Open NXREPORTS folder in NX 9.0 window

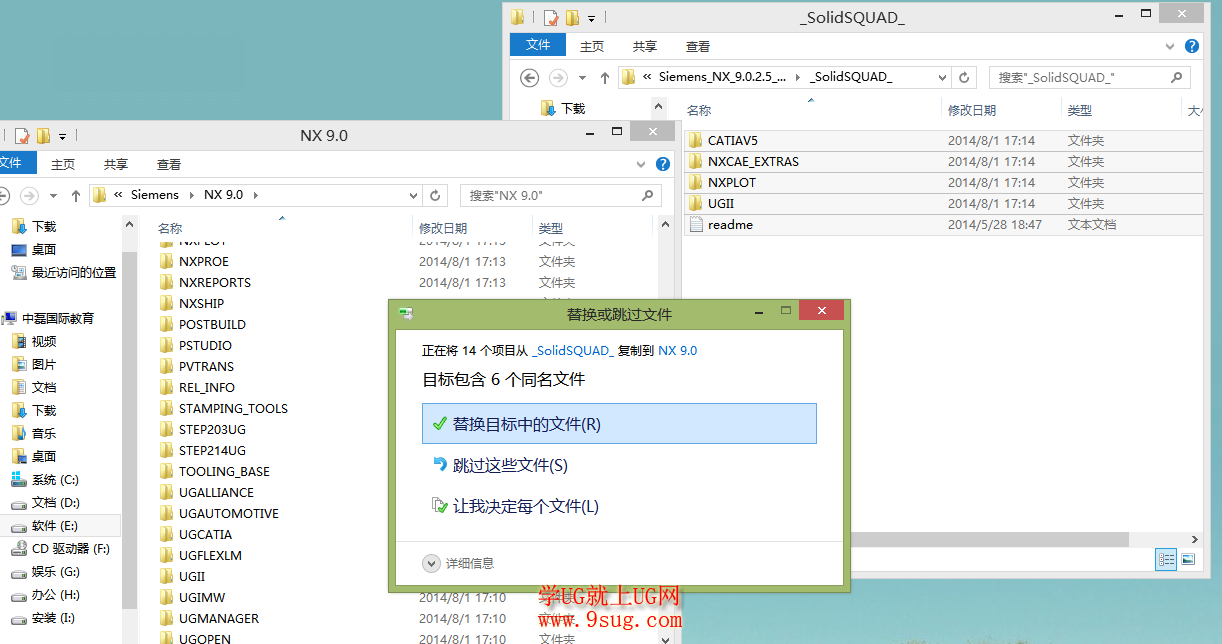coord(215,283)
